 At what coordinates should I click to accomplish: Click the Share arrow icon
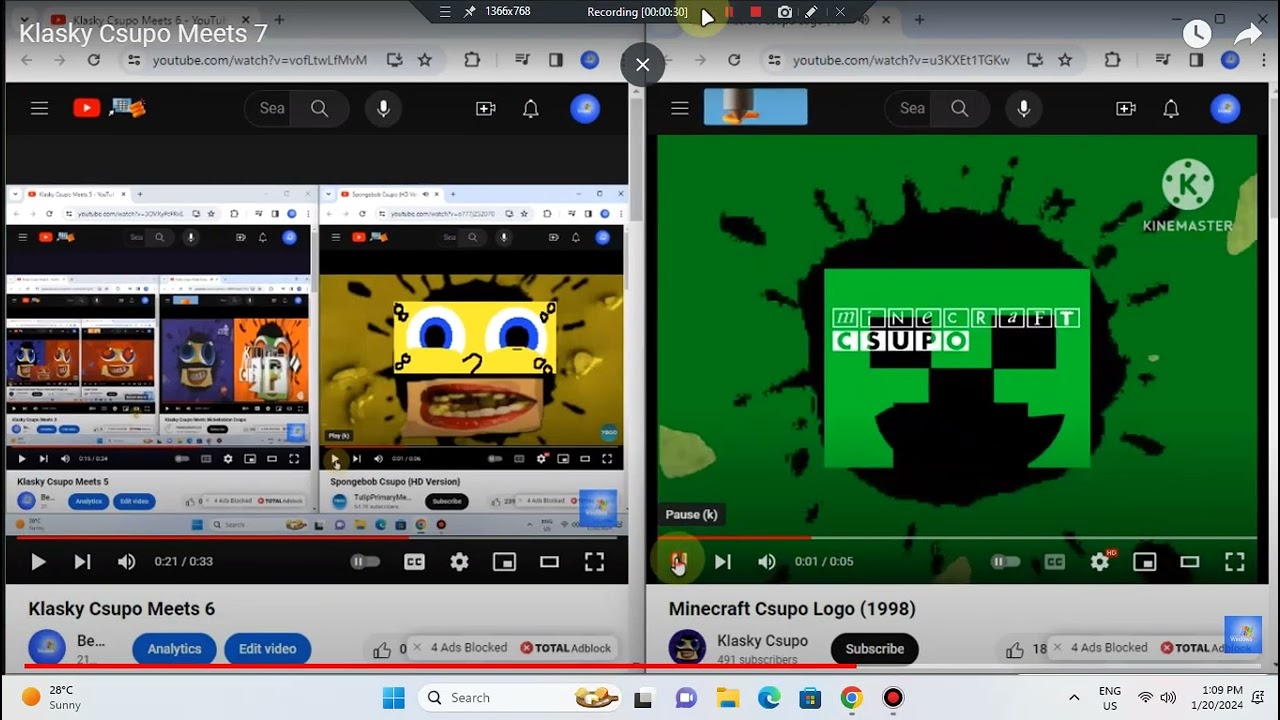tap(1248, 35)
